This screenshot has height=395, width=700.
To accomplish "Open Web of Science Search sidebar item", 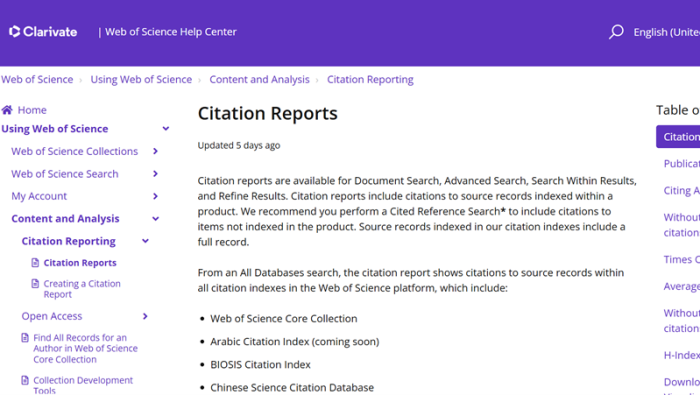I will [x=65, y=174].
